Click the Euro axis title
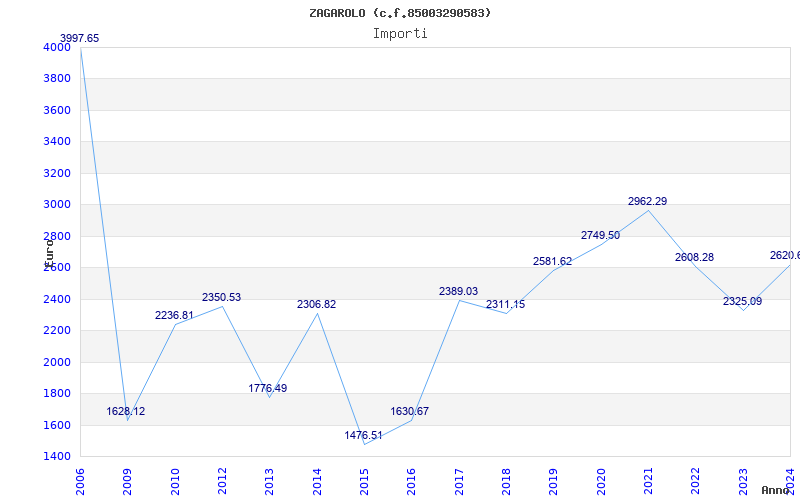Viewport: 800px width, 500px height. tap(49, 252)
